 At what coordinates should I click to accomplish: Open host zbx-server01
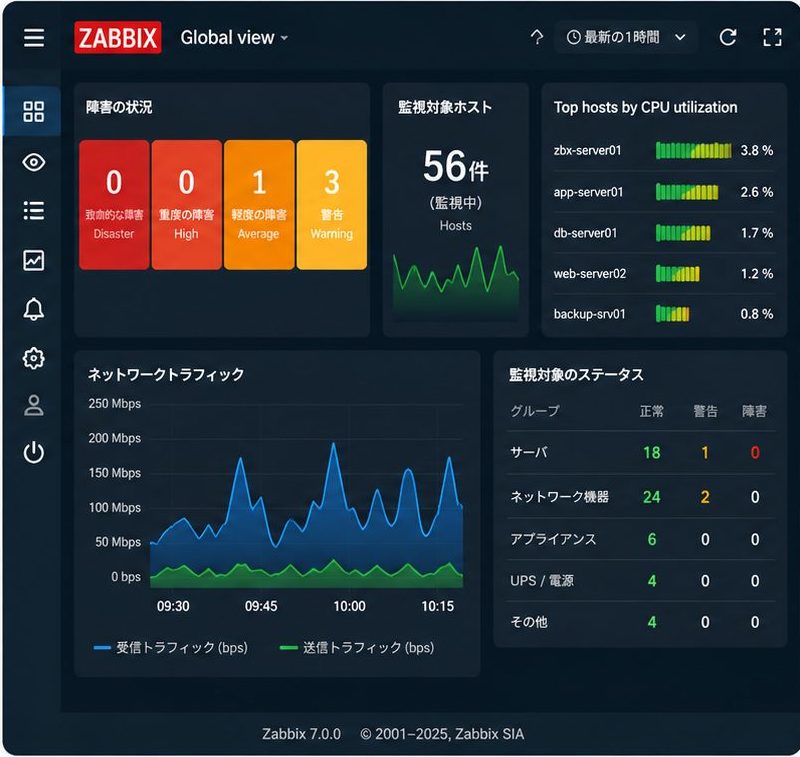[x=588, y=150]
